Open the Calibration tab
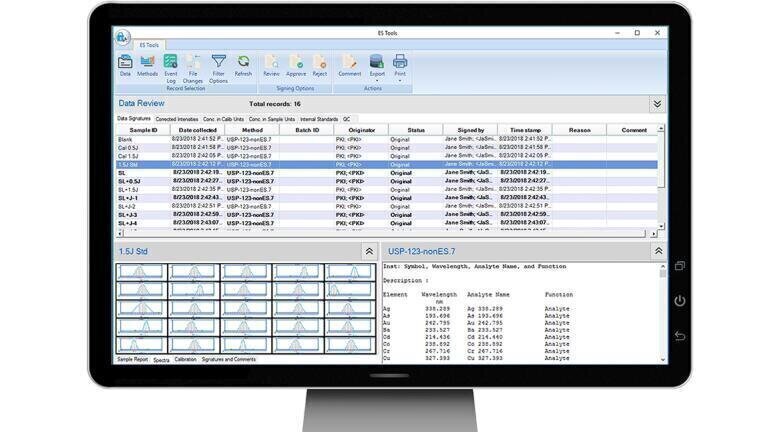The width and height of the screenshot is (768, 432). click(185, 360)
